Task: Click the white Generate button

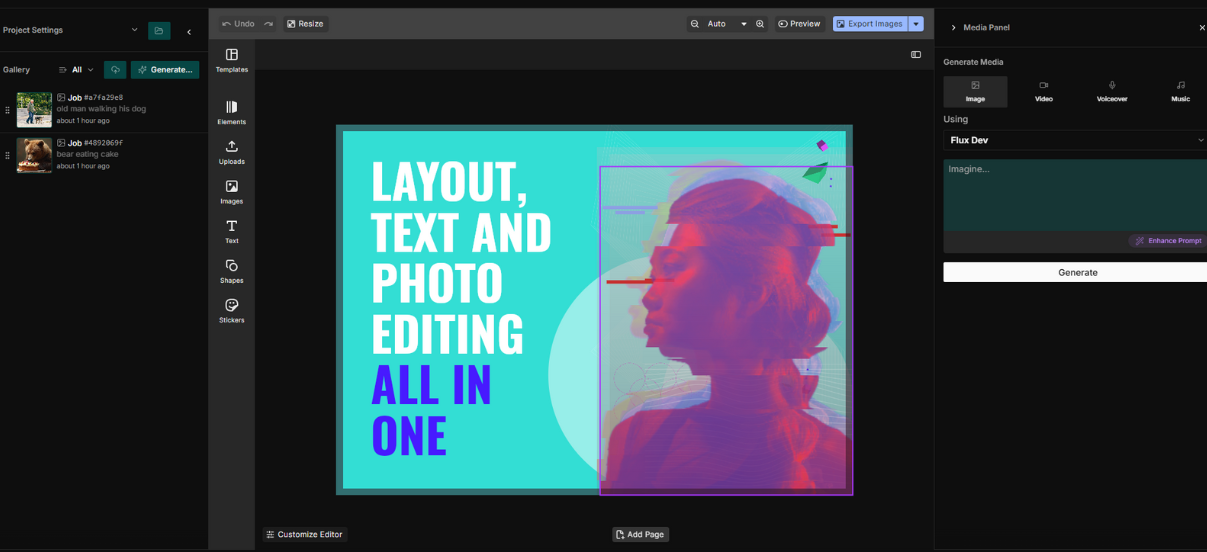Action: (x=1077, y=272)
